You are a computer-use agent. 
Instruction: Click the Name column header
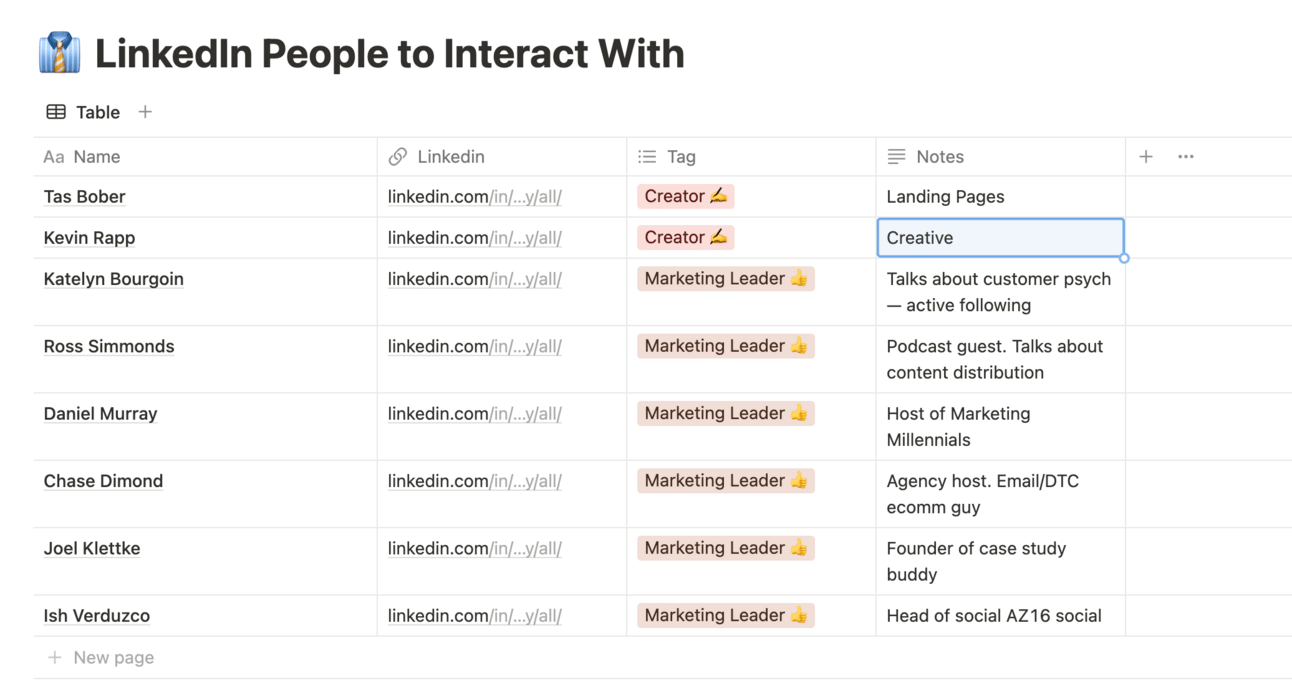point(96,157)
